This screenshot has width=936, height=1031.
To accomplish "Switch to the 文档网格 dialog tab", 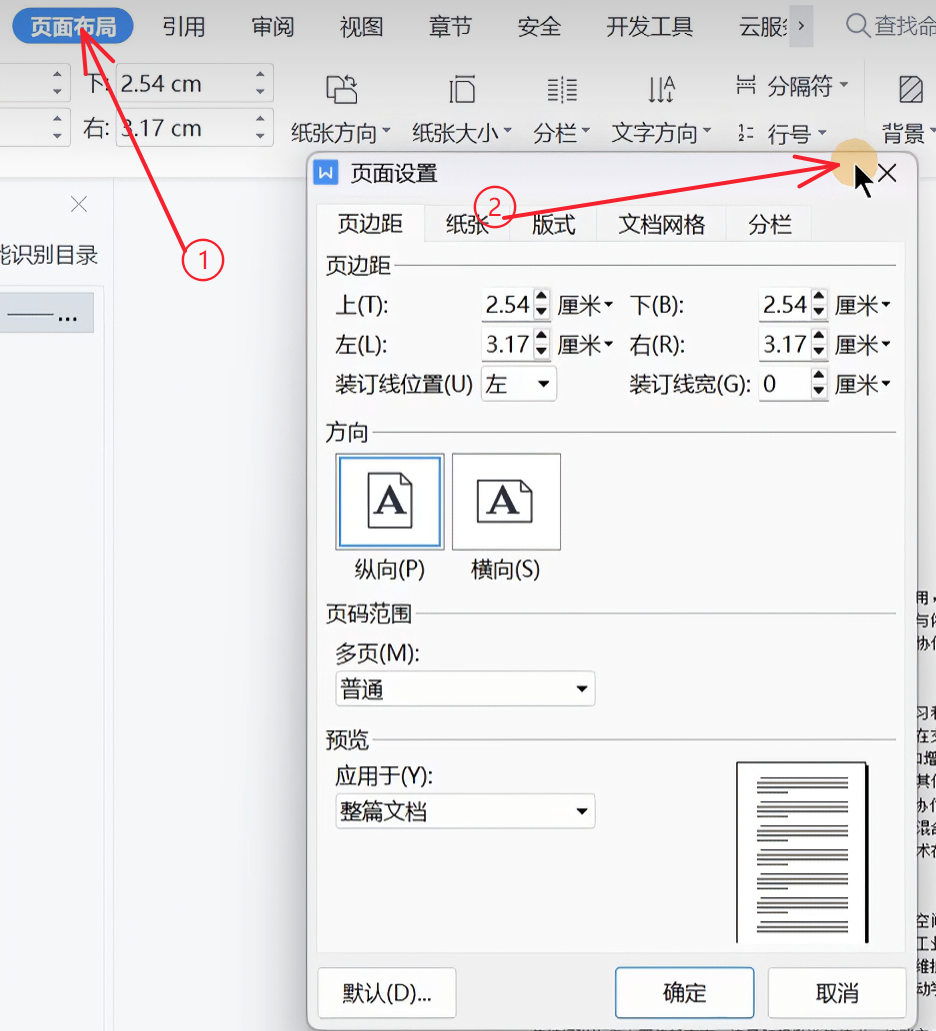I will click(661, 224).
